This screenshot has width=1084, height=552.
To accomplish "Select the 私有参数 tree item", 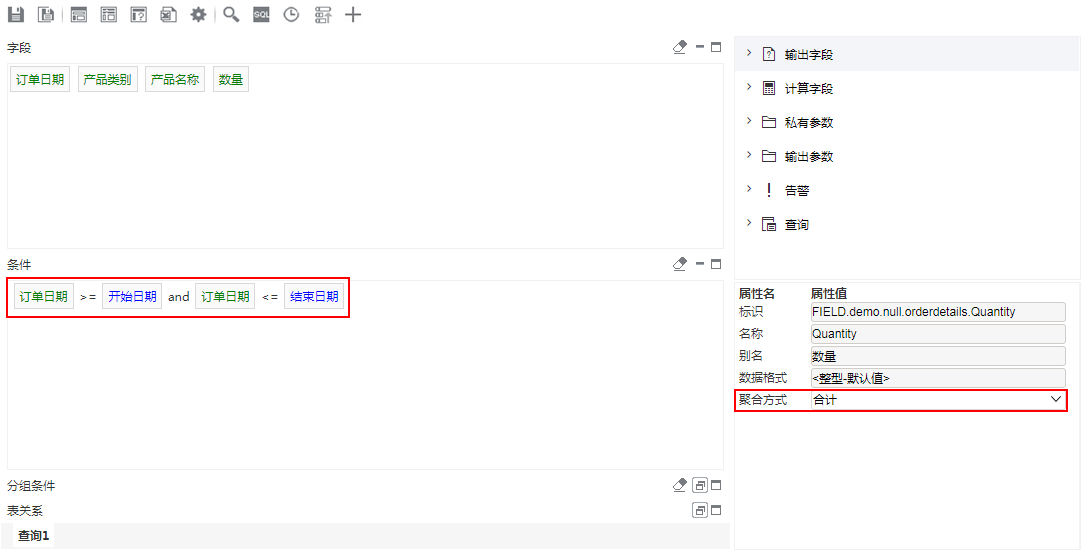I will [808, 122].
